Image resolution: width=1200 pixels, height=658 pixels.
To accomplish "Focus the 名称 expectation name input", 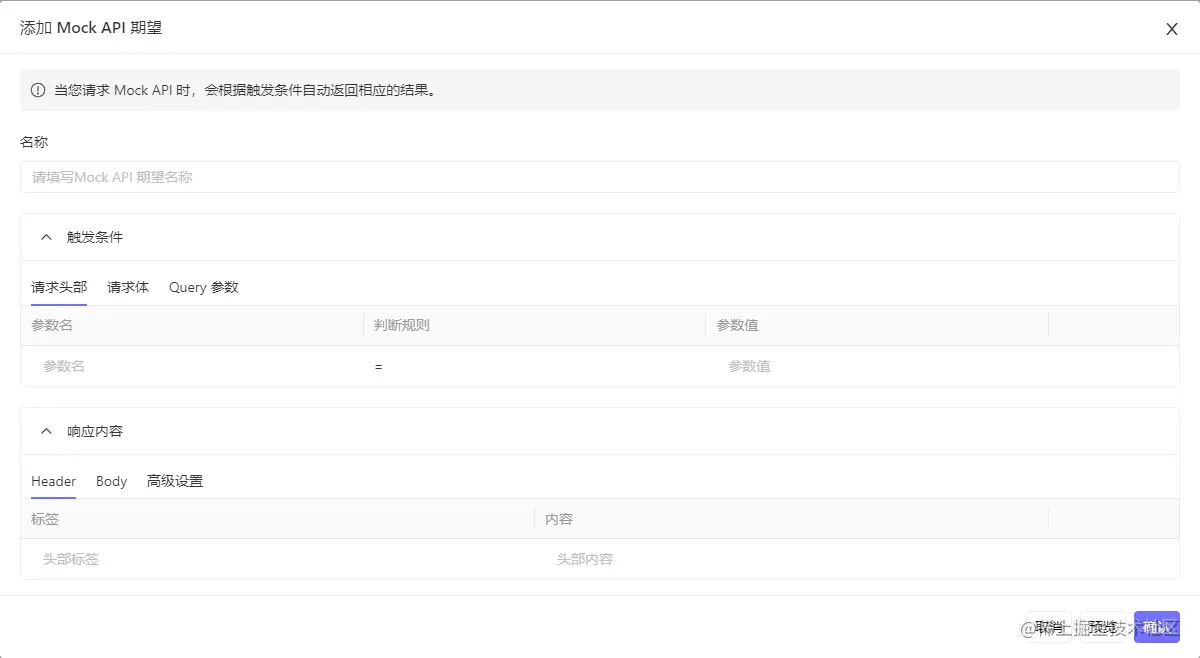I will 600,177.
